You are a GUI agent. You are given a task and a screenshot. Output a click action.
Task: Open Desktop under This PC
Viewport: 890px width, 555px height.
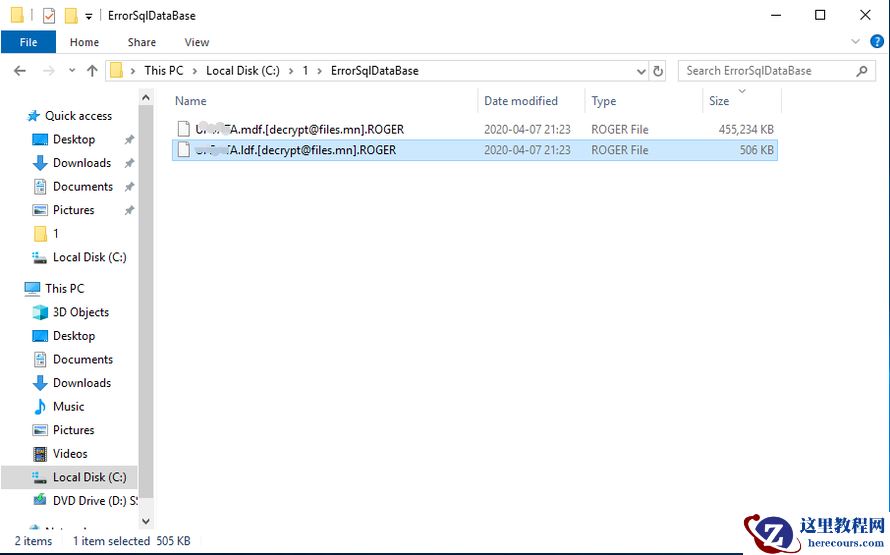[74, 335]
